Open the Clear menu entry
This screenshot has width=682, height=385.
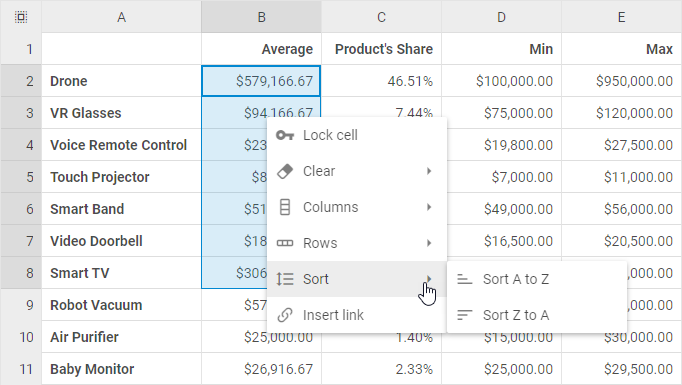point(357,171)
